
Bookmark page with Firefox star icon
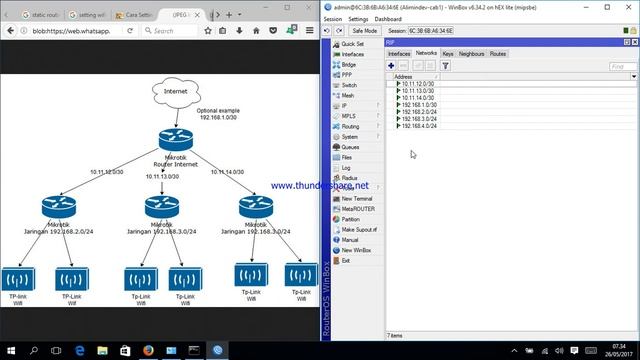[208, 31]
